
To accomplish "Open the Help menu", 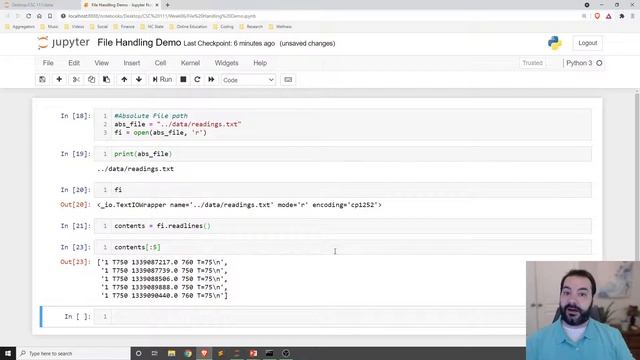I will tap(260, 63).
